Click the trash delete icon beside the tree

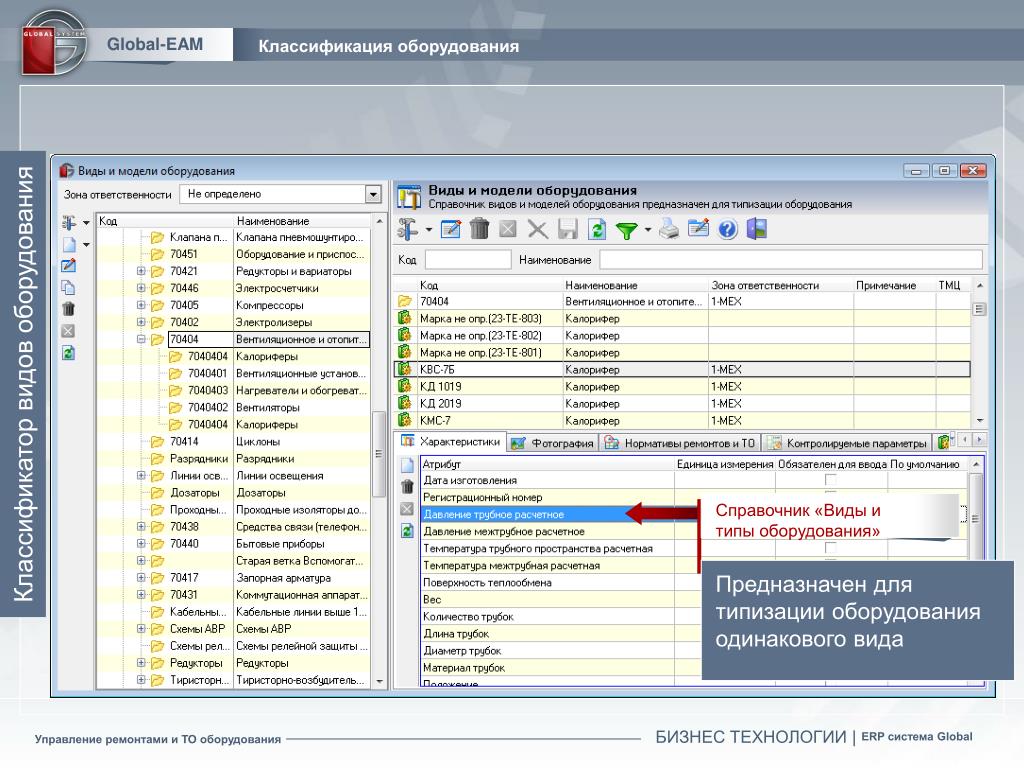68,309
